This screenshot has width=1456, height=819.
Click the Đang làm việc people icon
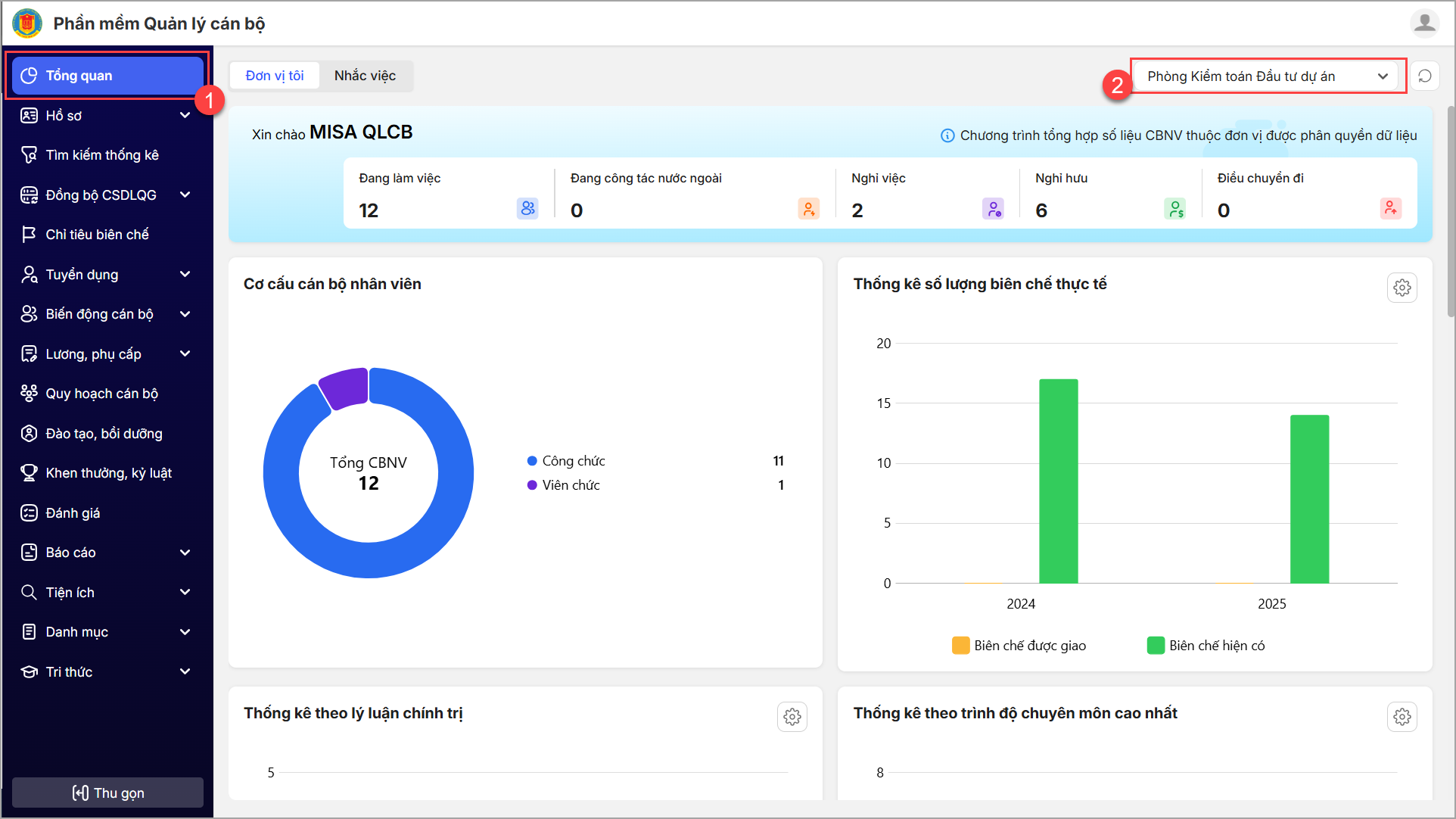[x=527, y=208]
